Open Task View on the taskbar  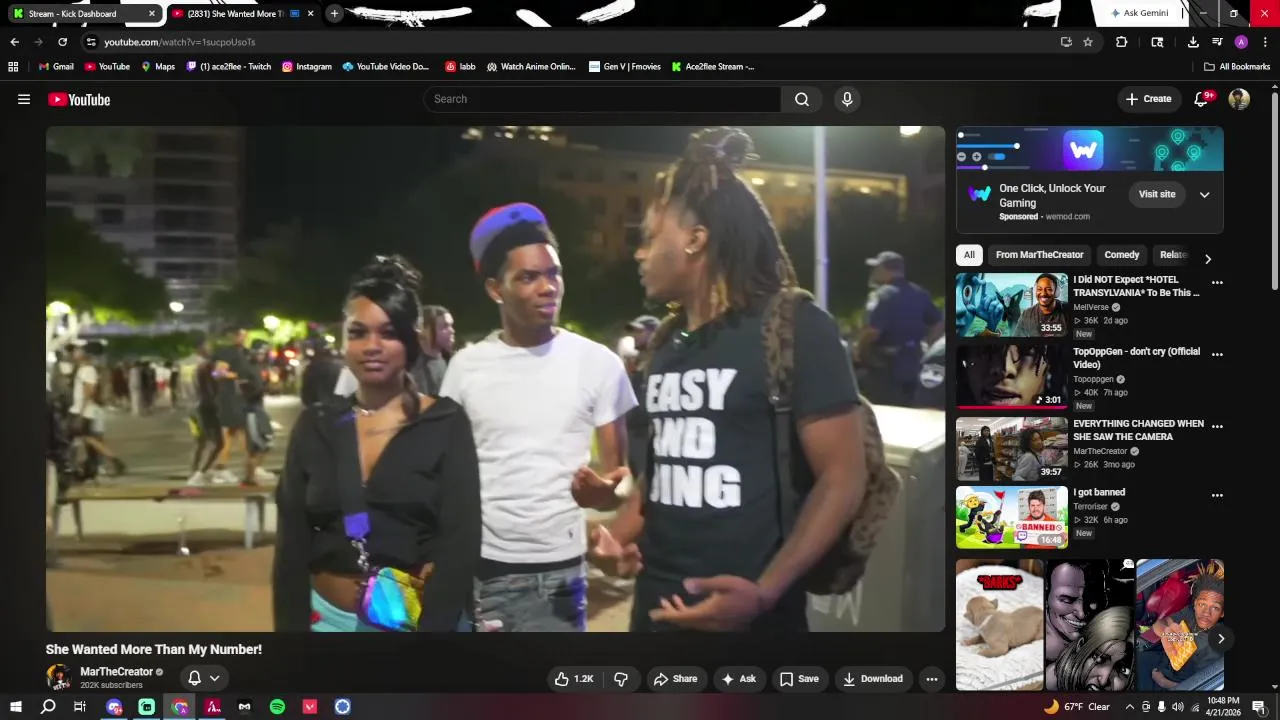coord(80,707)
